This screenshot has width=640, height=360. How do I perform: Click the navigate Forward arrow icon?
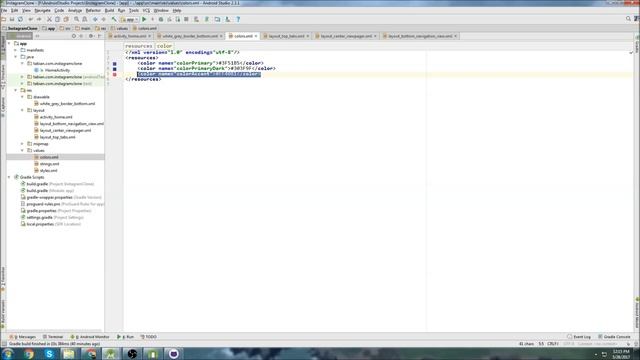click(x=103, y=19)
